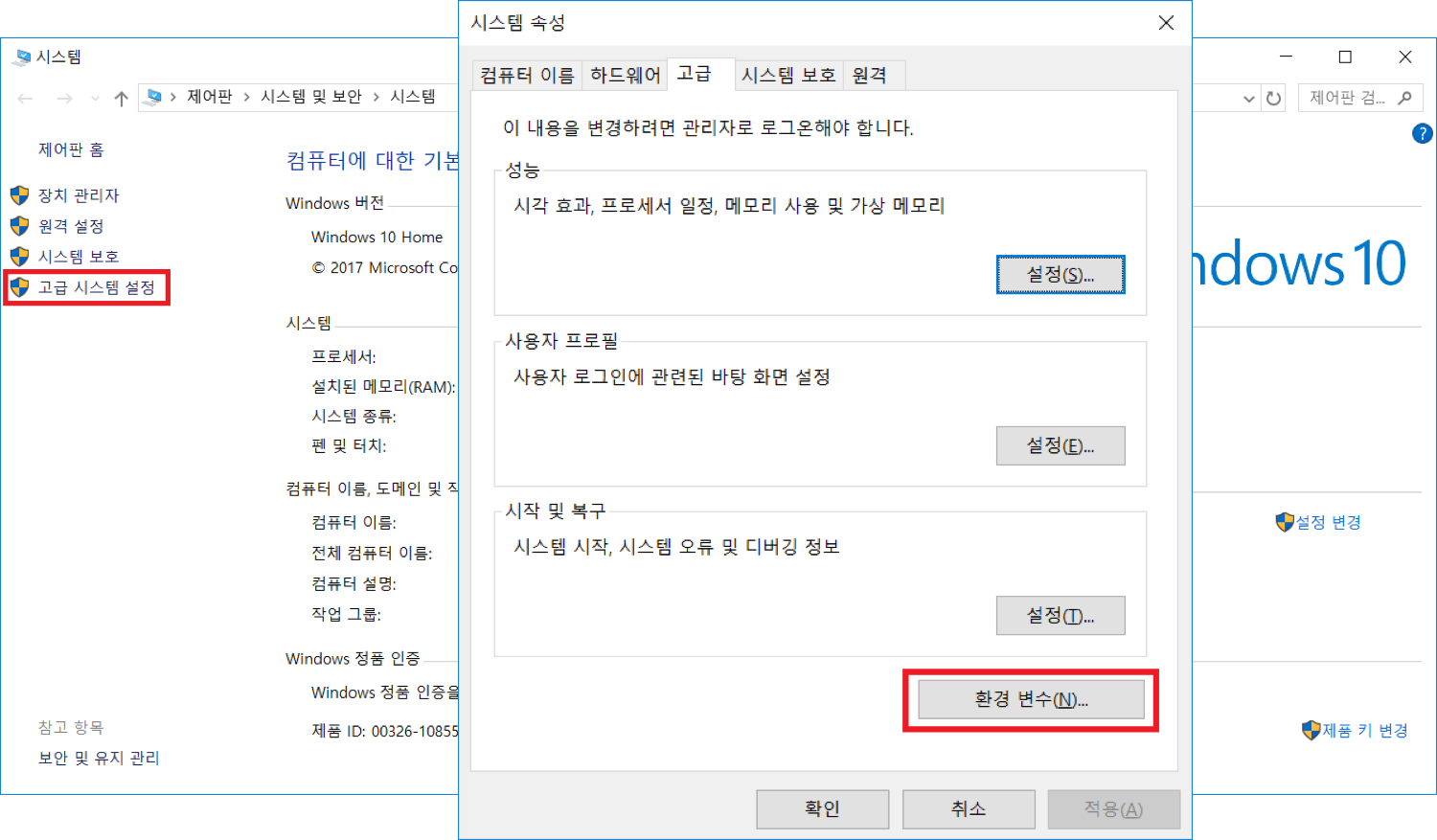Confirm with 확인 button
This screenshot has width=1437, height=840.
823,809
